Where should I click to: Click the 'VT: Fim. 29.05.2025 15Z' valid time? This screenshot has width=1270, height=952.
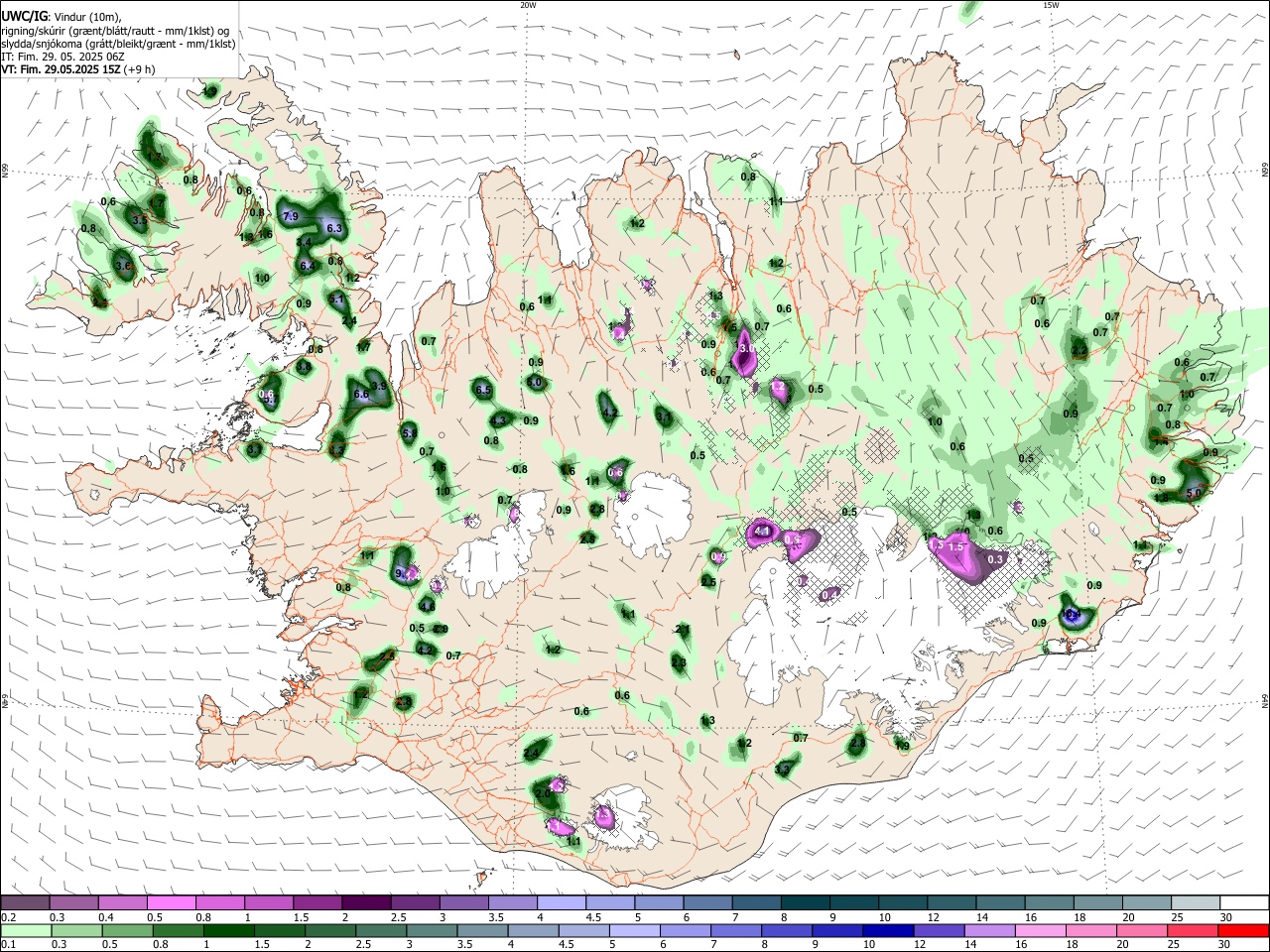click(x=61, y=69)
